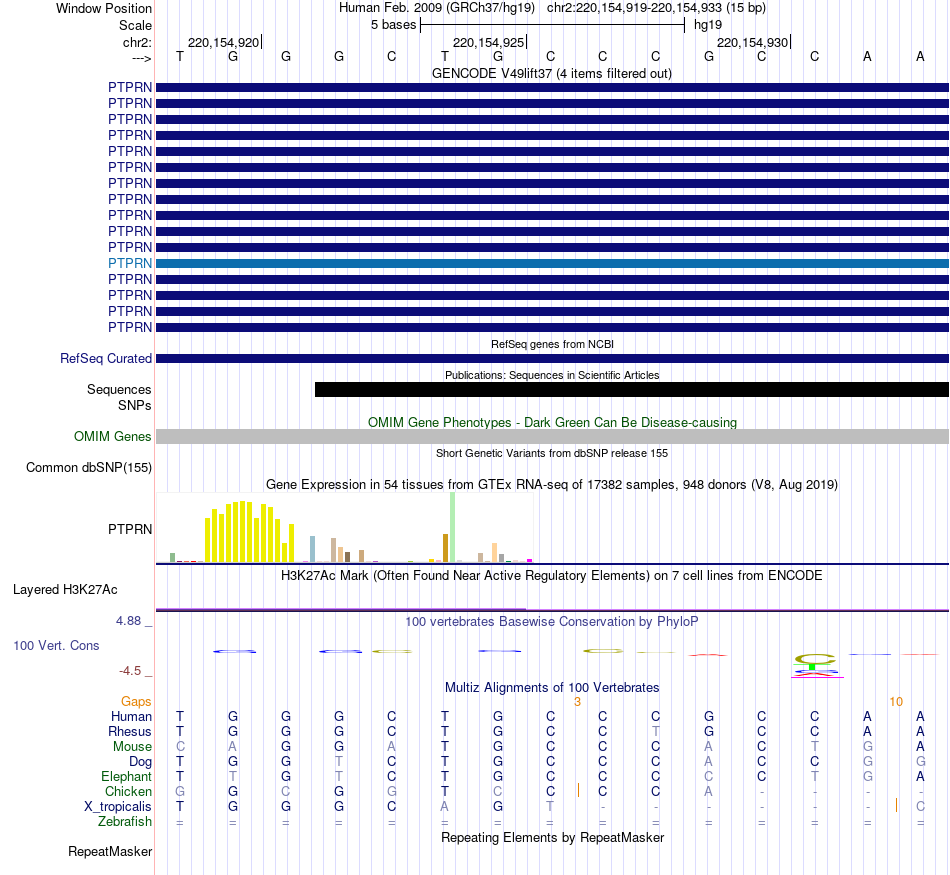This screenshot has width=950, height=875.
Task: Click Publications: Sequences in Scientific Articles title
Action: point(552,375)
